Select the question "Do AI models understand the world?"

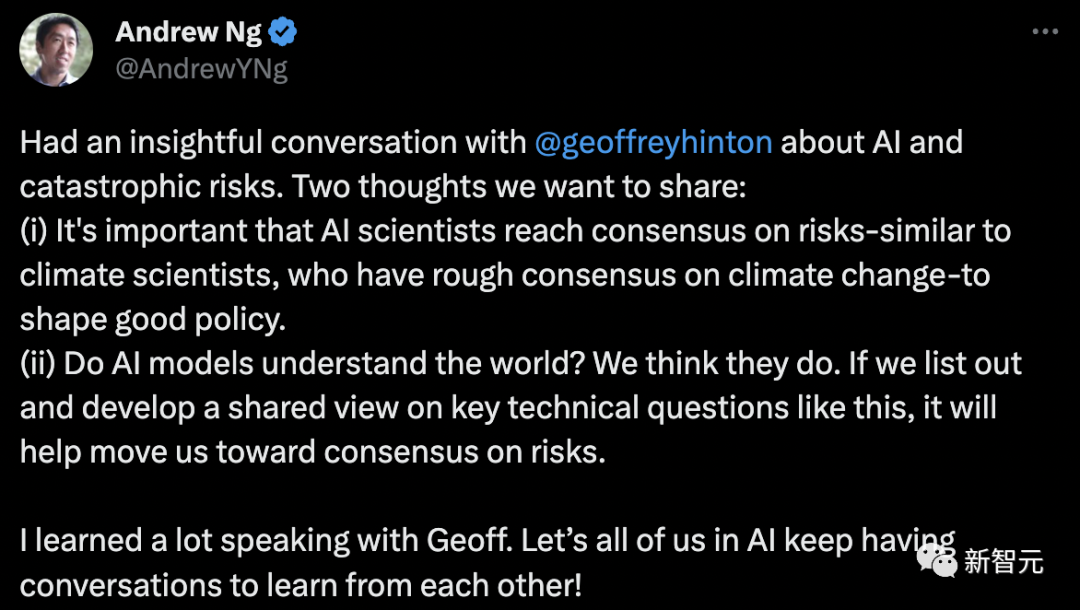[x=324, y=362]
